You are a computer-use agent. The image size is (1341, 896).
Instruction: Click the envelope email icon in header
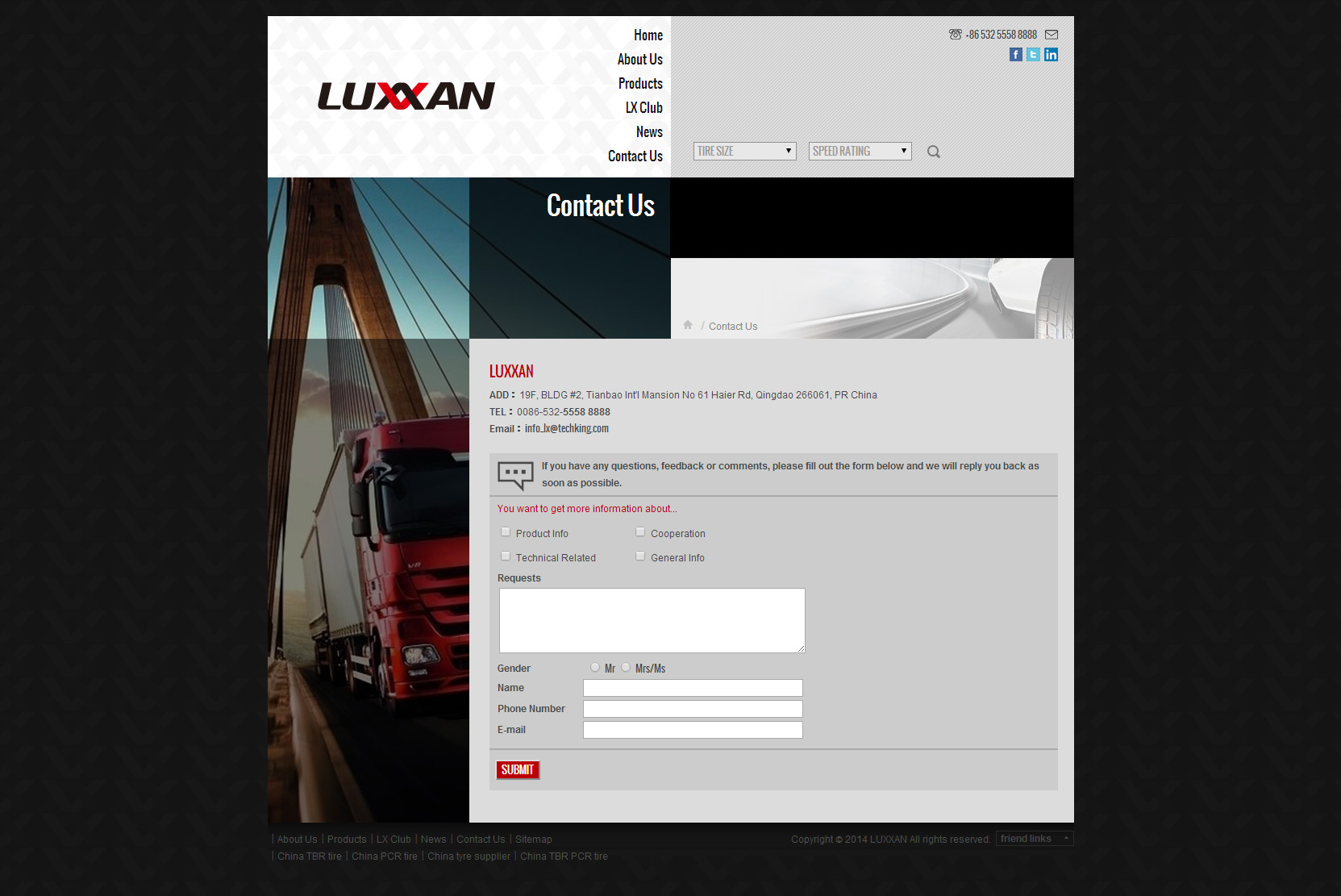point(1052,35)
